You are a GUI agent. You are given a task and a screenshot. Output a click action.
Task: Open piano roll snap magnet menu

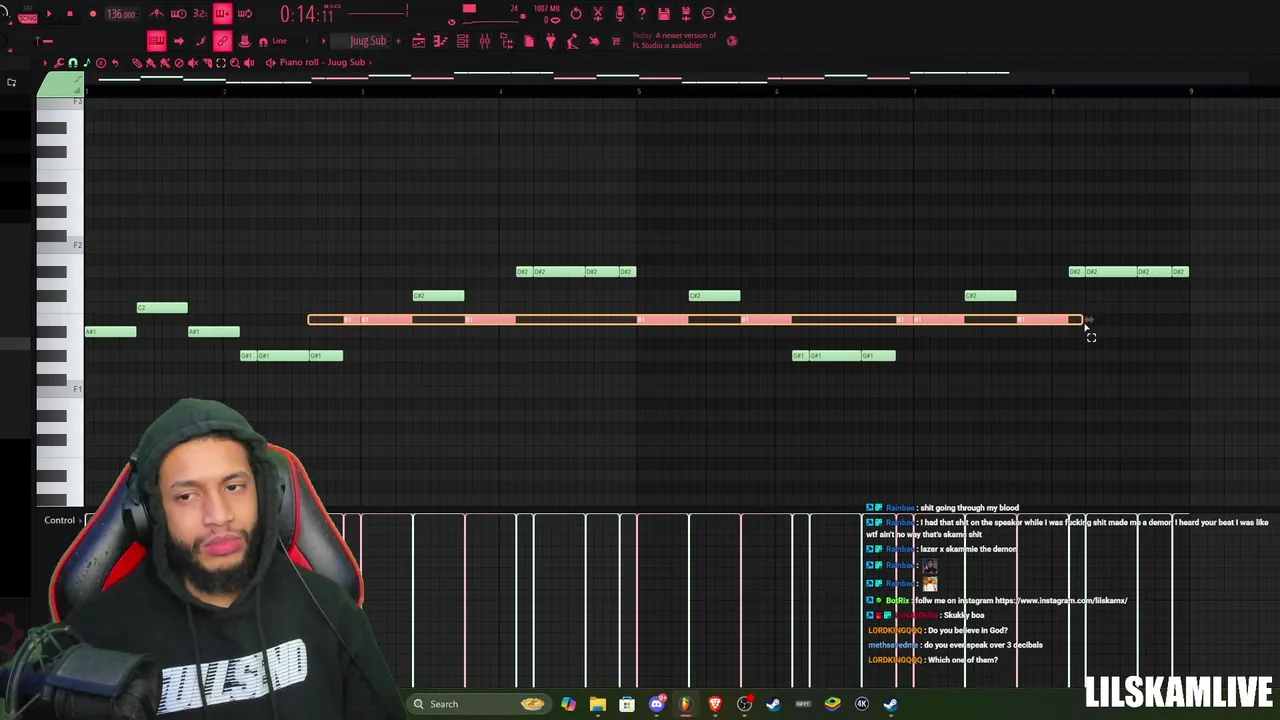tap(73, 63)
